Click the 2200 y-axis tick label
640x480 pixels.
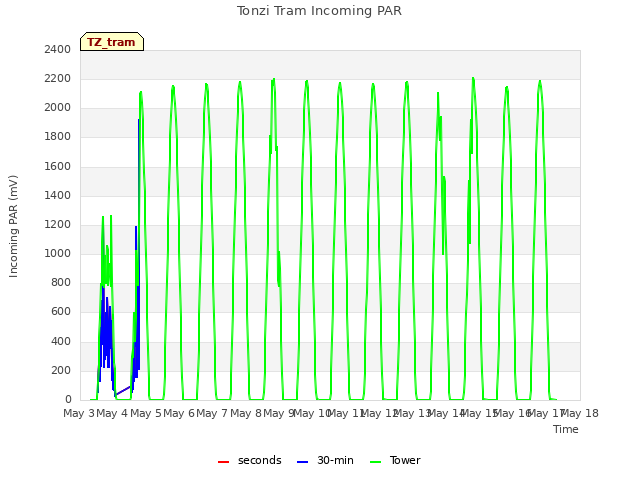tap(58, 79)
